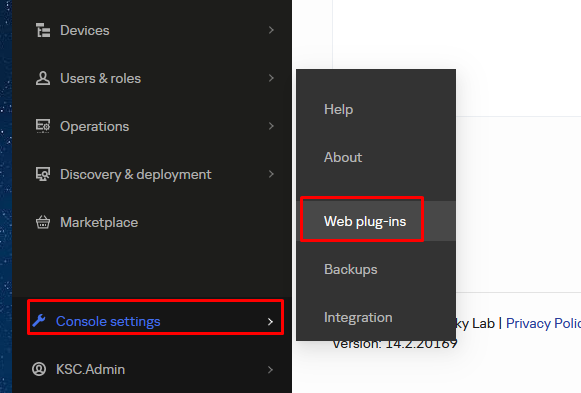The image size is (581, 393).
Task: Open the Marketplace menu label
Action: [x=99, y=223]
